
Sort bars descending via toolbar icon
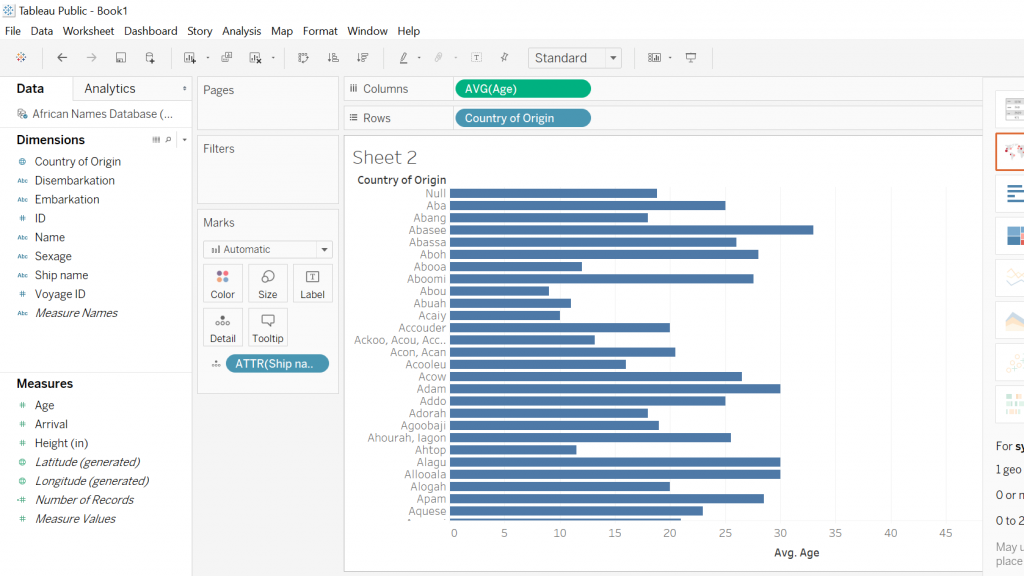[362, 58]
